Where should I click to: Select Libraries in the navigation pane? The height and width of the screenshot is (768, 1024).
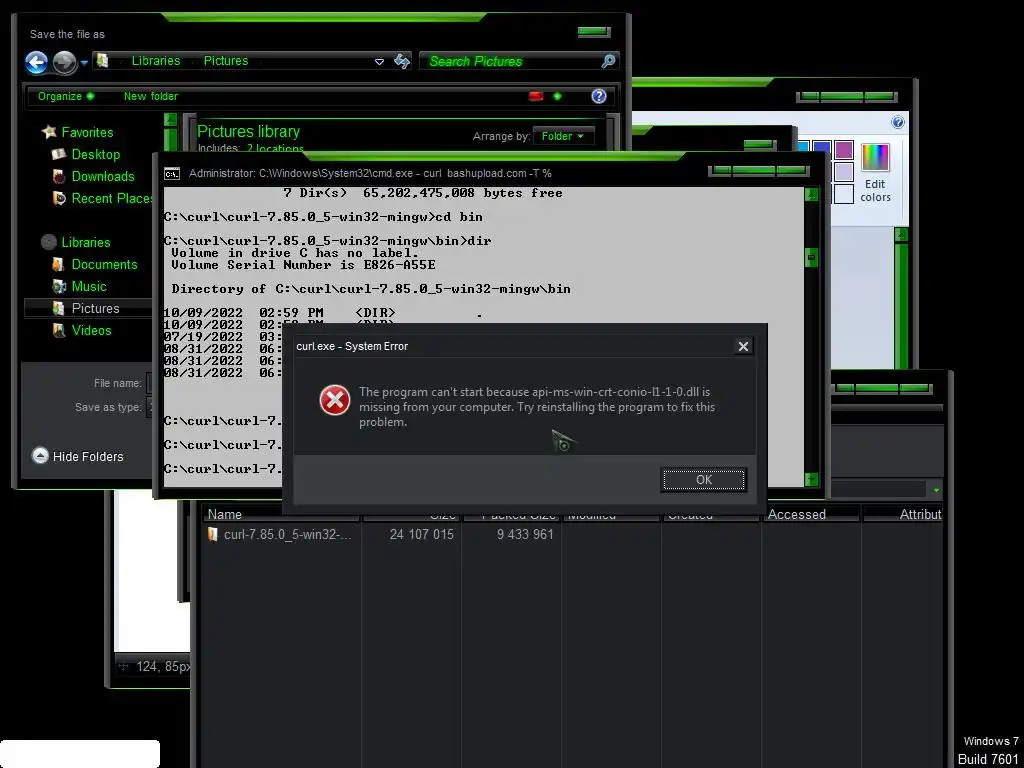click(x=86, y=242)
